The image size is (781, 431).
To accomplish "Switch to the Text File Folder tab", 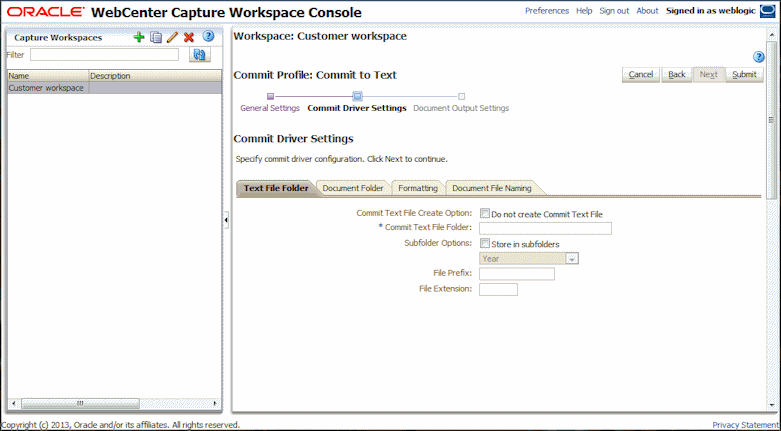I will click(x=276, y=188).
